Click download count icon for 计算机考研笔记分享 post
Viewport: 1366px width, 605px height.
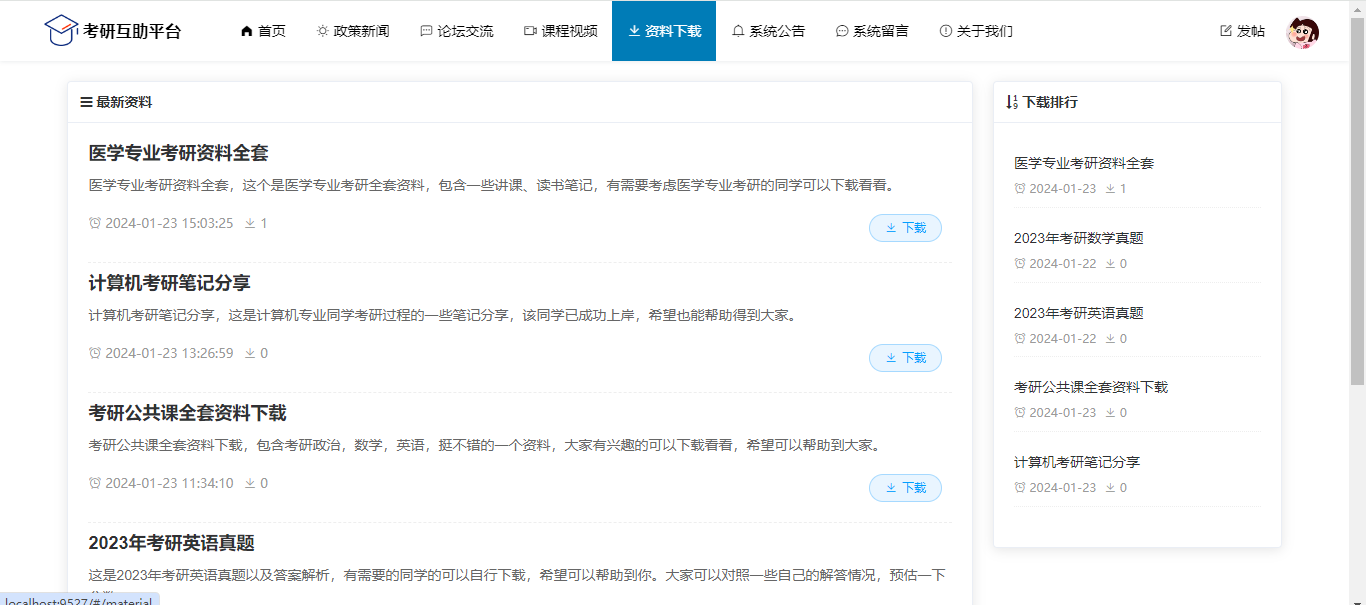[250, 353]
